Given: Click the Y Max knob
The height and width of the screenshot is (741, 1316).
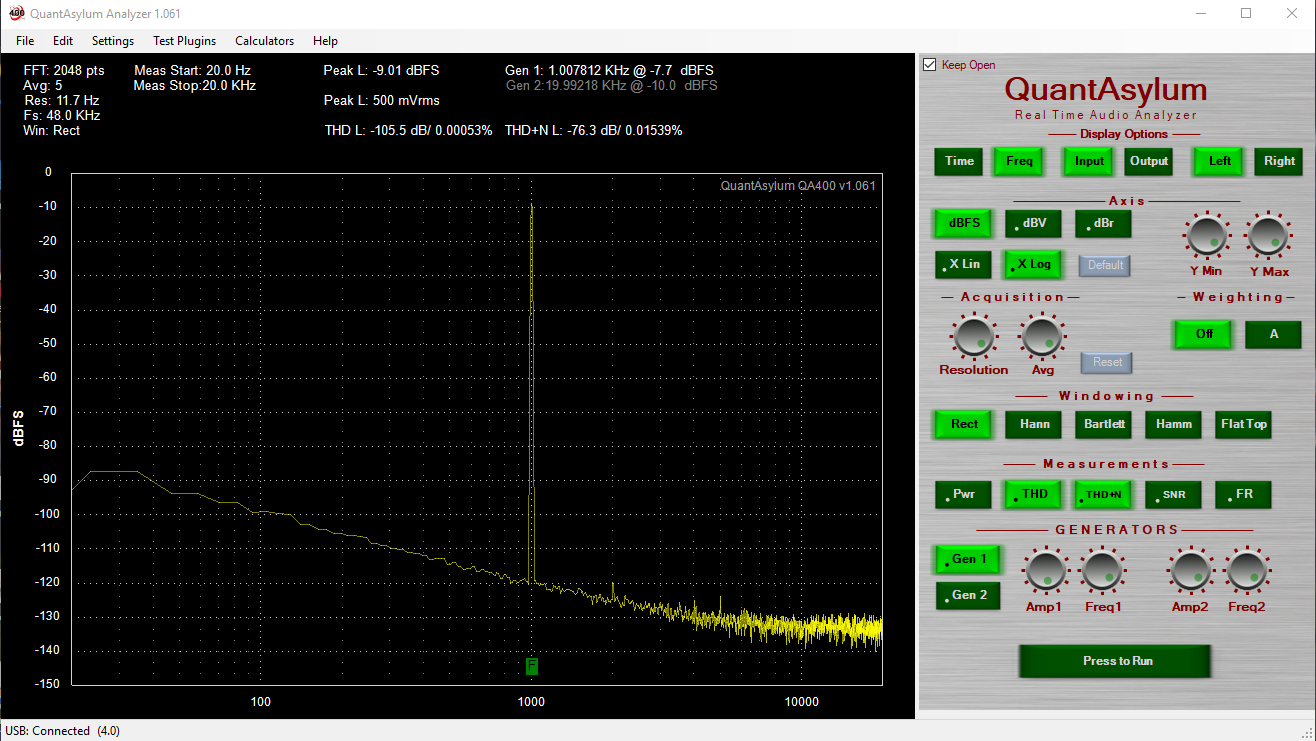Looking at the screenshot, I should point(1267,236).
